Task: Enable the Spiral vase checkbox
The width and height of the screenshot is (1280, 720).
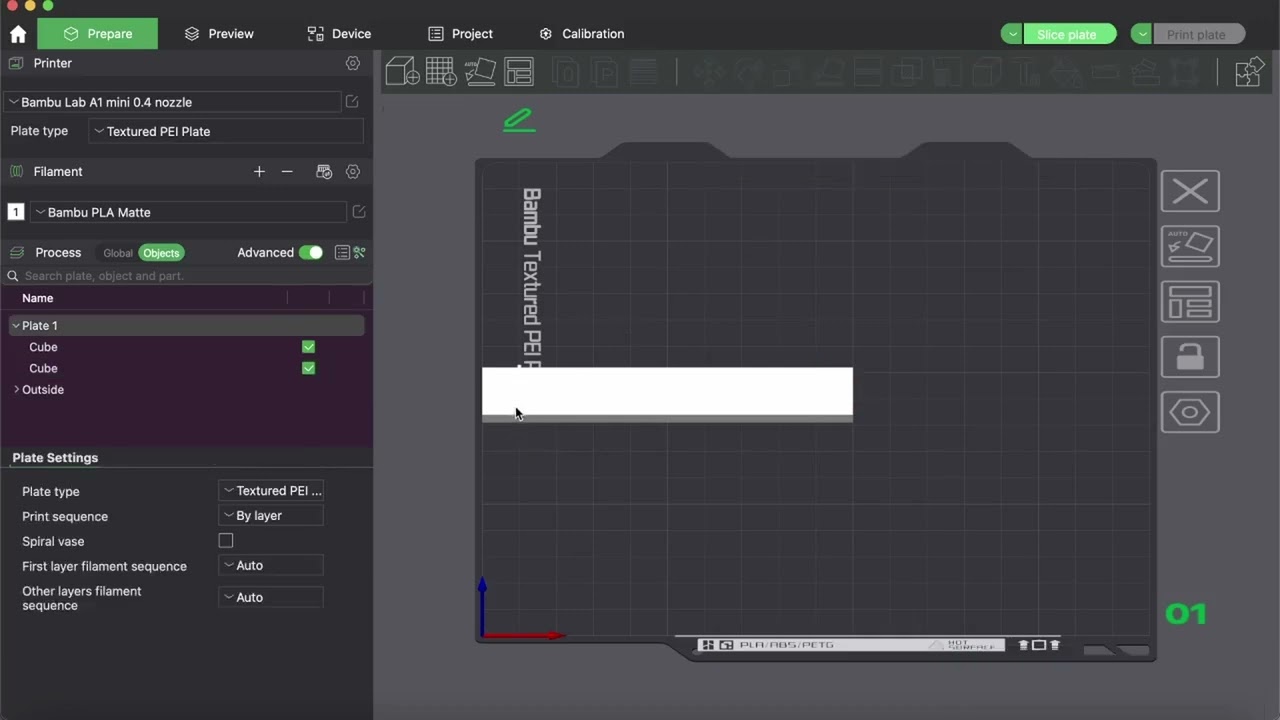Action: click(226, 541)
